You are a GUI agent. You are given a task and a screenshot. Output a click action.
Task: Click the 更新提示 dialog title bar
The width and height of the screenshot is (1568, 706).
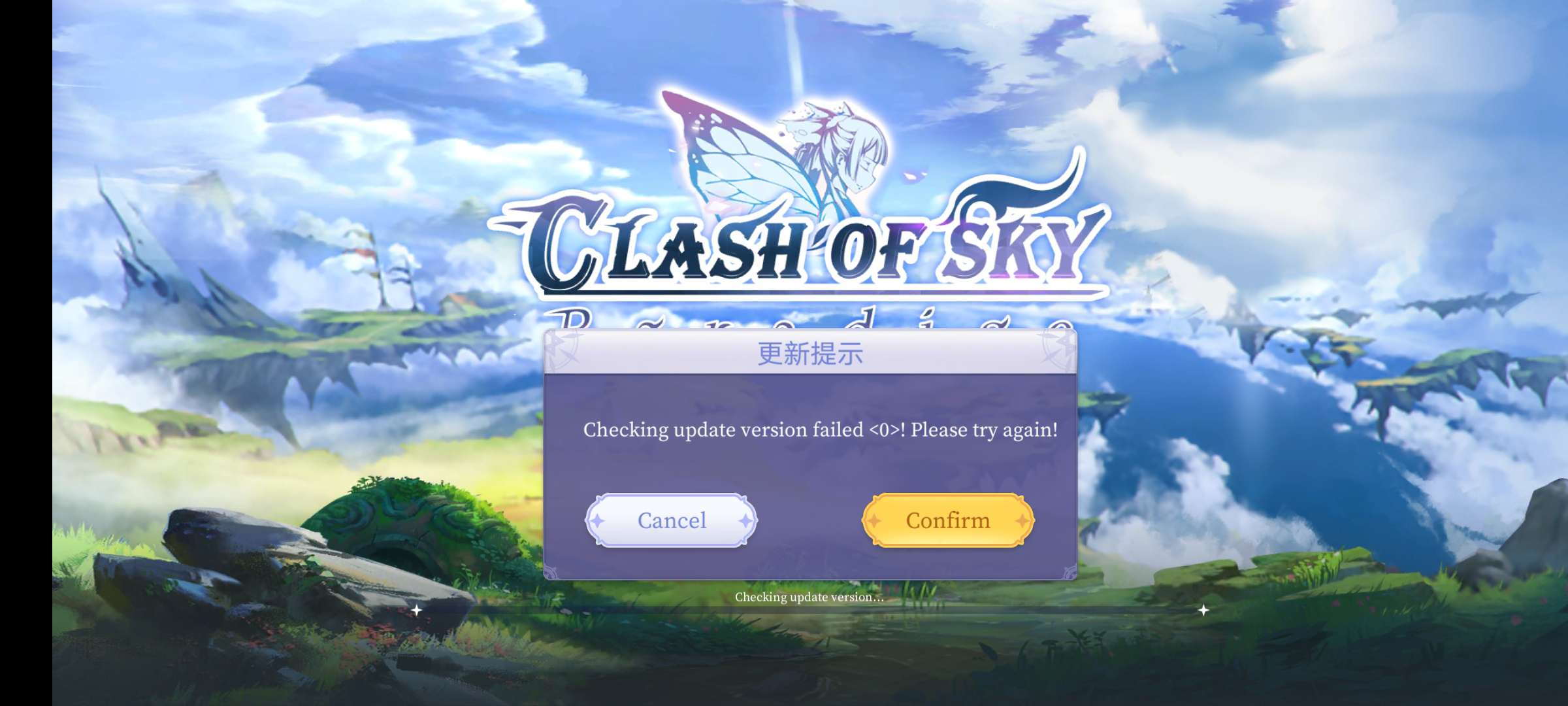(810, 353)
